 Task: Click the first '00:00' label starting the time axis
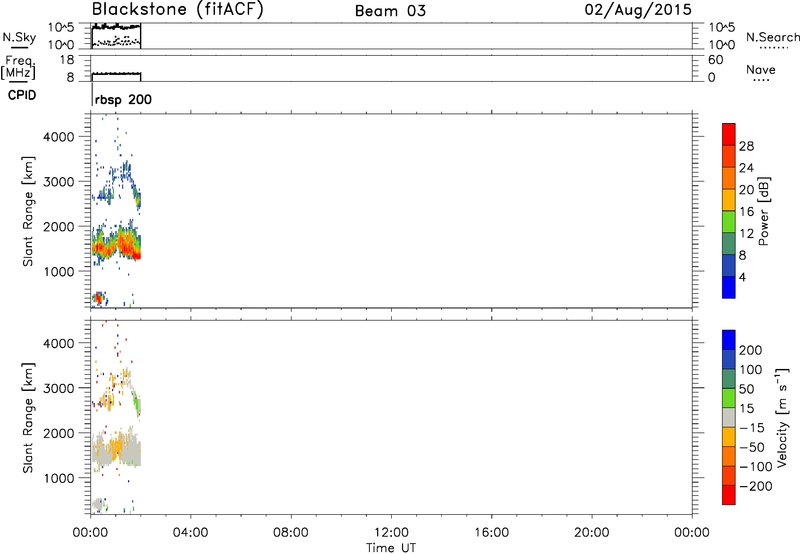90,533
